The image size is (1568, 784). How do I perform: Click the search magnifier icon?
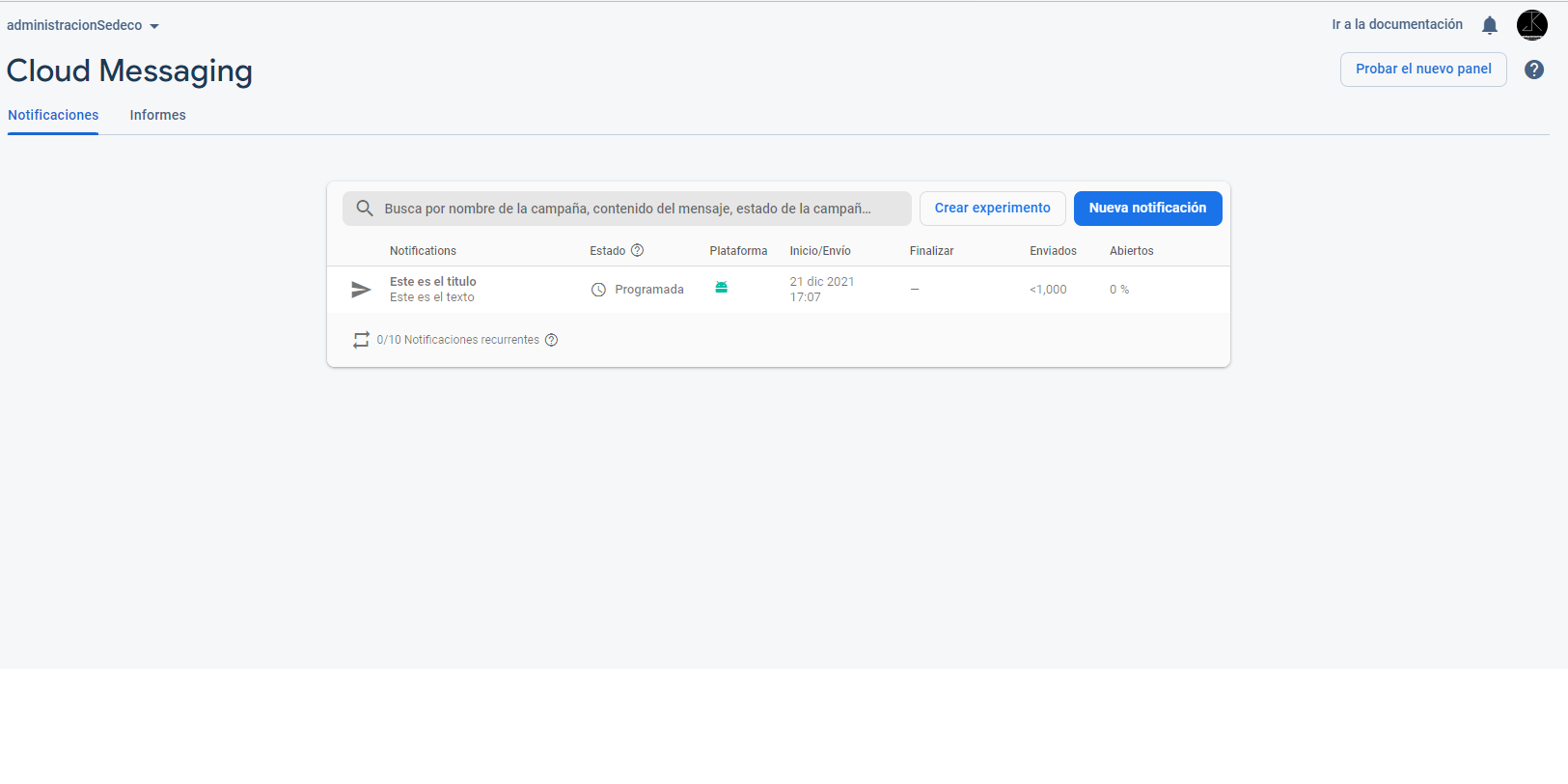[x=365, y=209]
